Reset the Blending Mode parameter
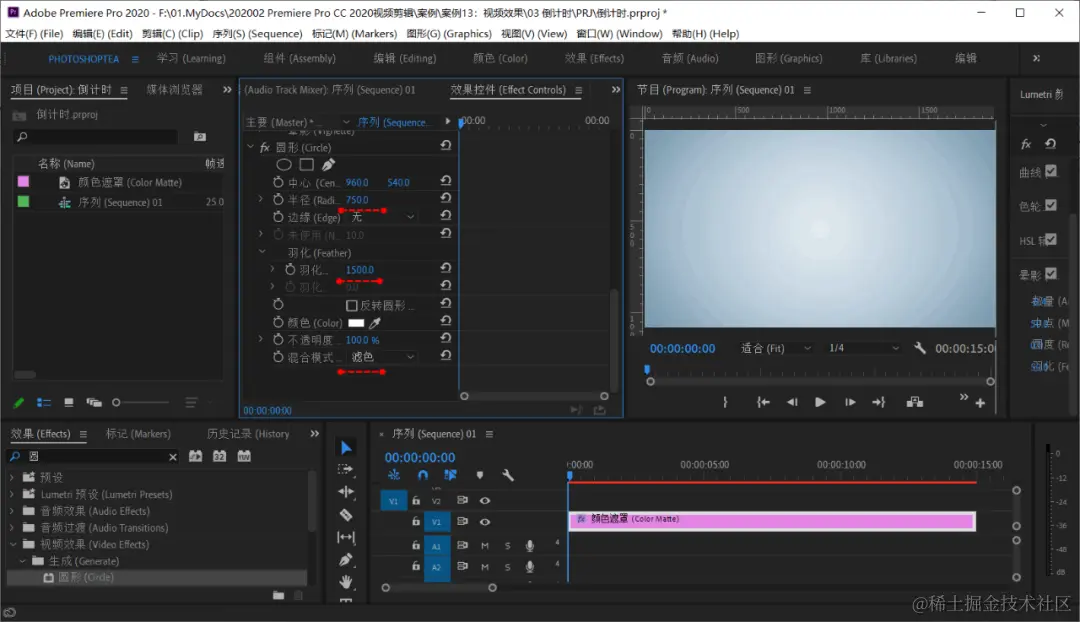Viewport: 1080px width, 622px height. click(x=446, y=355)
